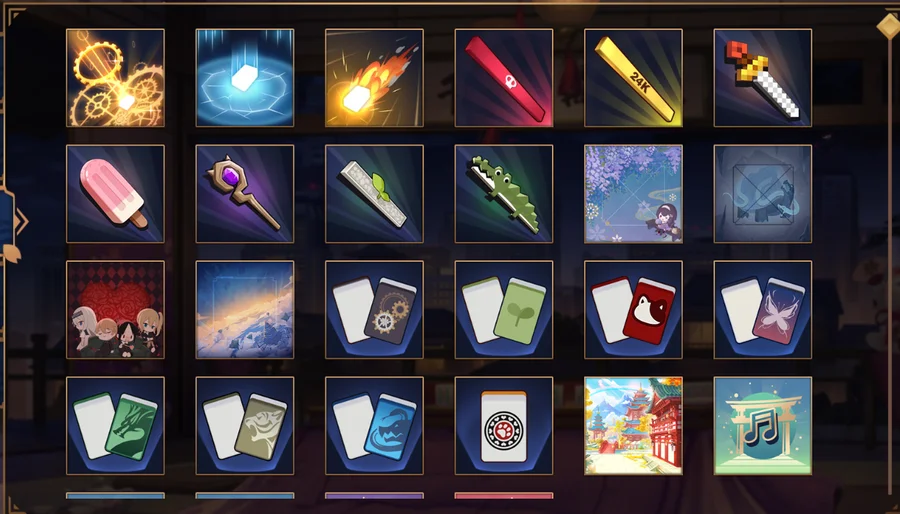This screenshot has width=900, height=514.
Task: Select the leaf sprout white stick
Action: click(374, 194)
